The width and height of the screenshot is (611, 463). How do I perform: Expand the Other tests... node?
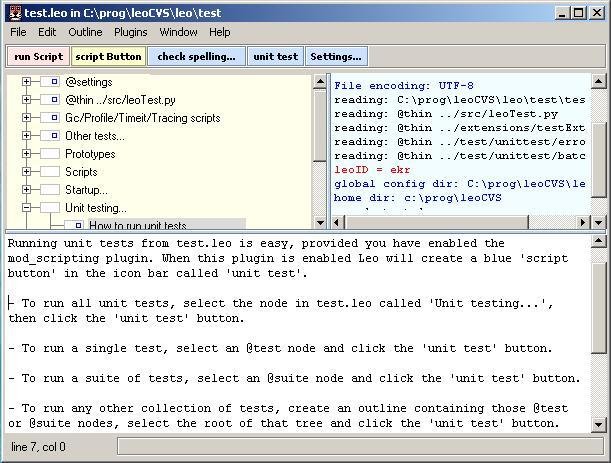coord(26,135)
